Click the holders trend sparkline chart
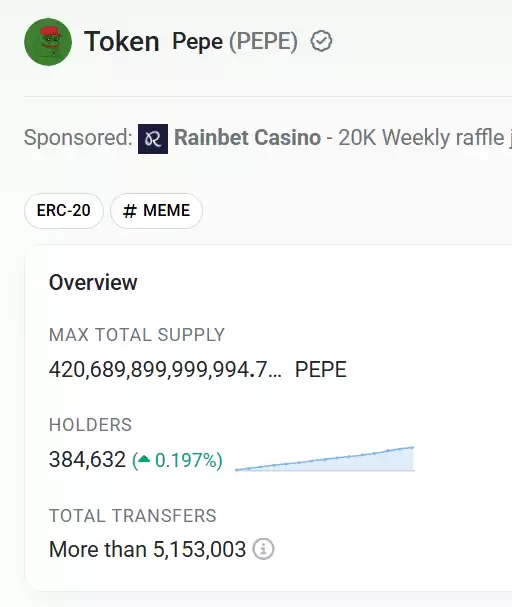Viewport: 512px width, 607px height. tap(325, 459)
